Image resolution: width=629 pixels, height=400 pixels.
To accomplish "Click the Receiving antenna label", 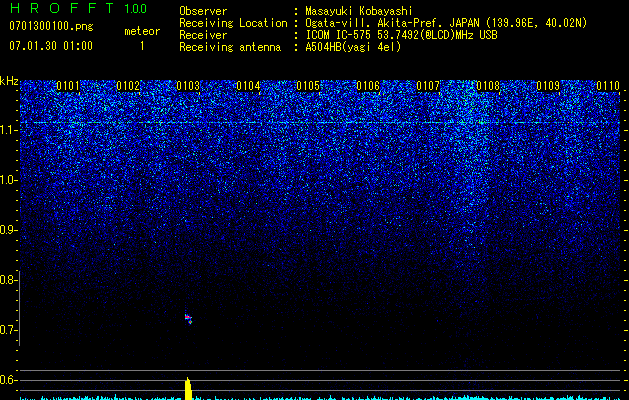I will click(230, 47).
